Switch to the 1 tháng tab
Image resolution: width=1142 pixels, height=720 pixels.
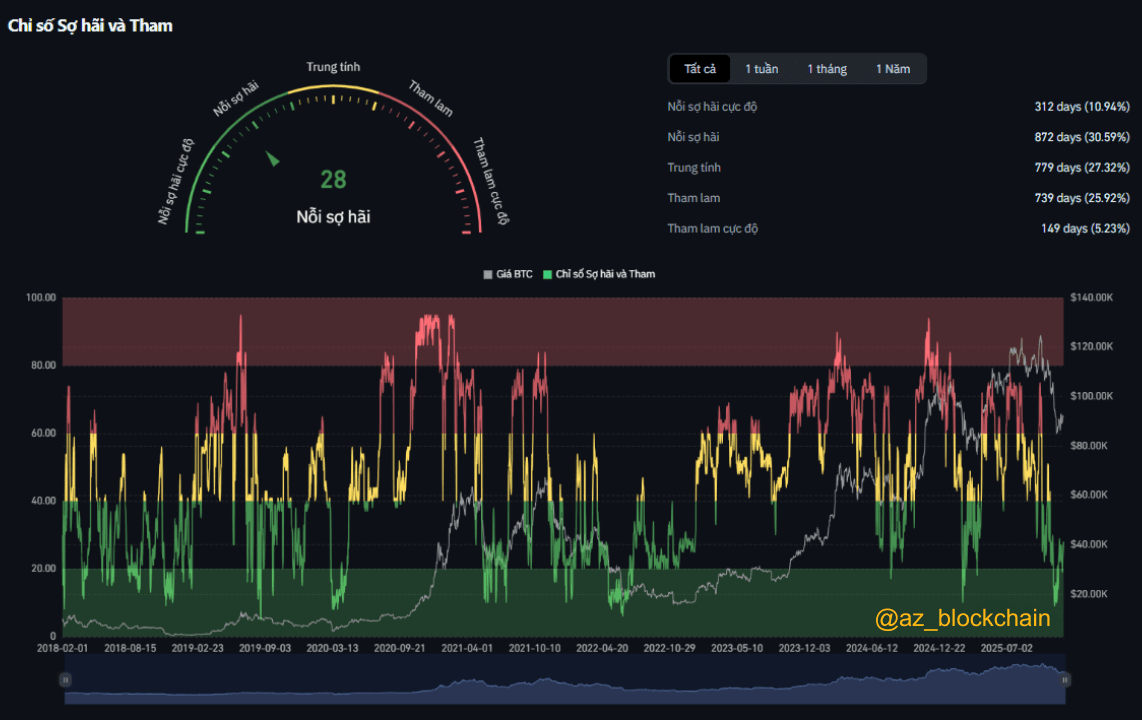(x=827, y=69)
